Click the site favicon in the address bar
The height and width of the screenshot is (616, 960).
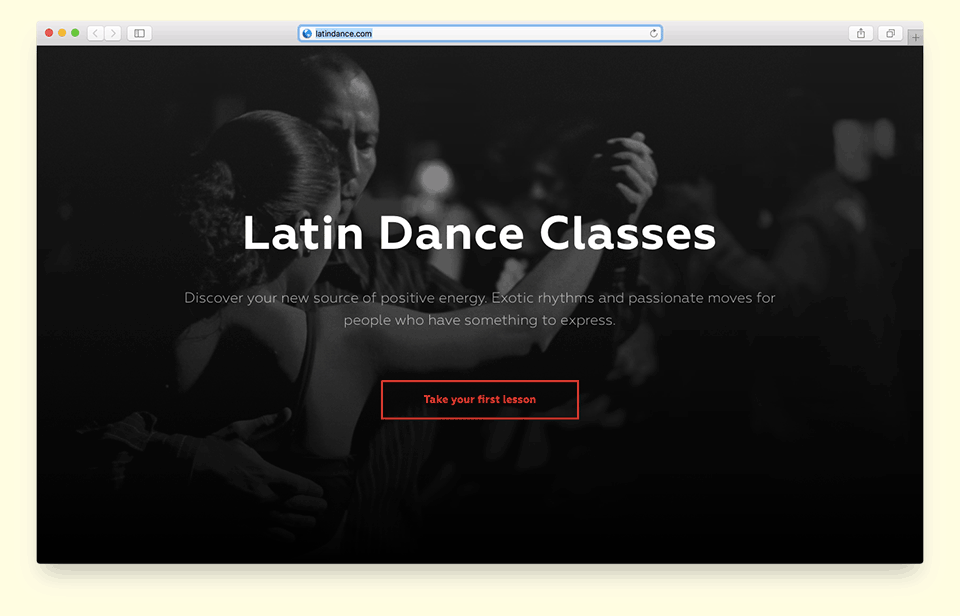click(x=306, y=32)
